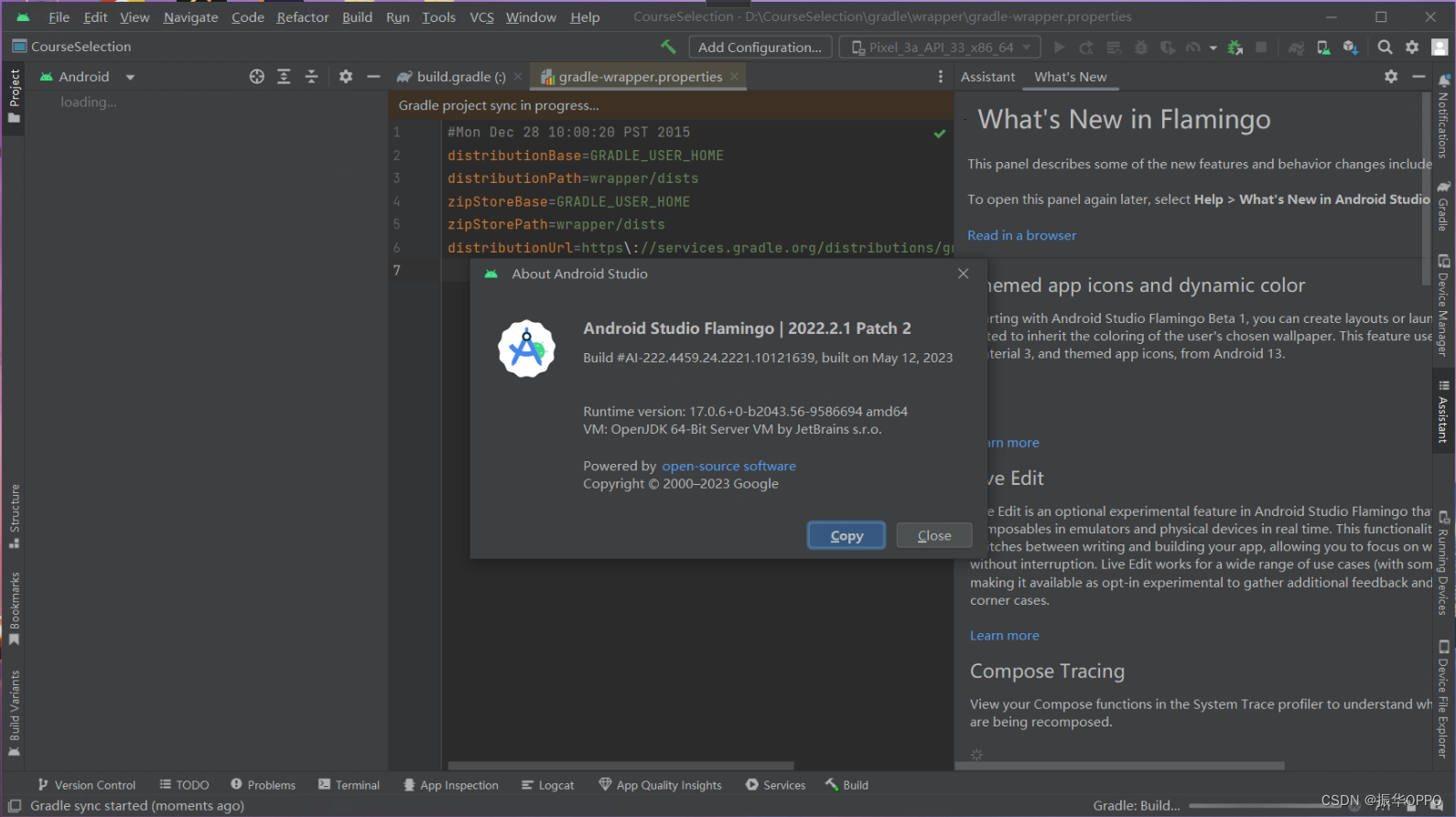Viewport: 1456px width, 817px height.
Task: Click the Make Project hammer icon
Action: [x=669, y=47]
